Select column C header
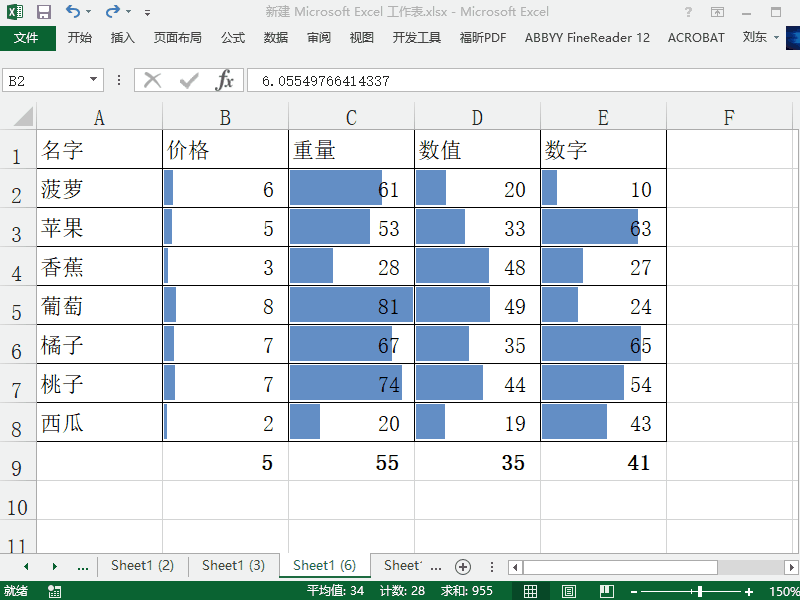The width and height of the screenshot is (800, 600). pos(351,117)
